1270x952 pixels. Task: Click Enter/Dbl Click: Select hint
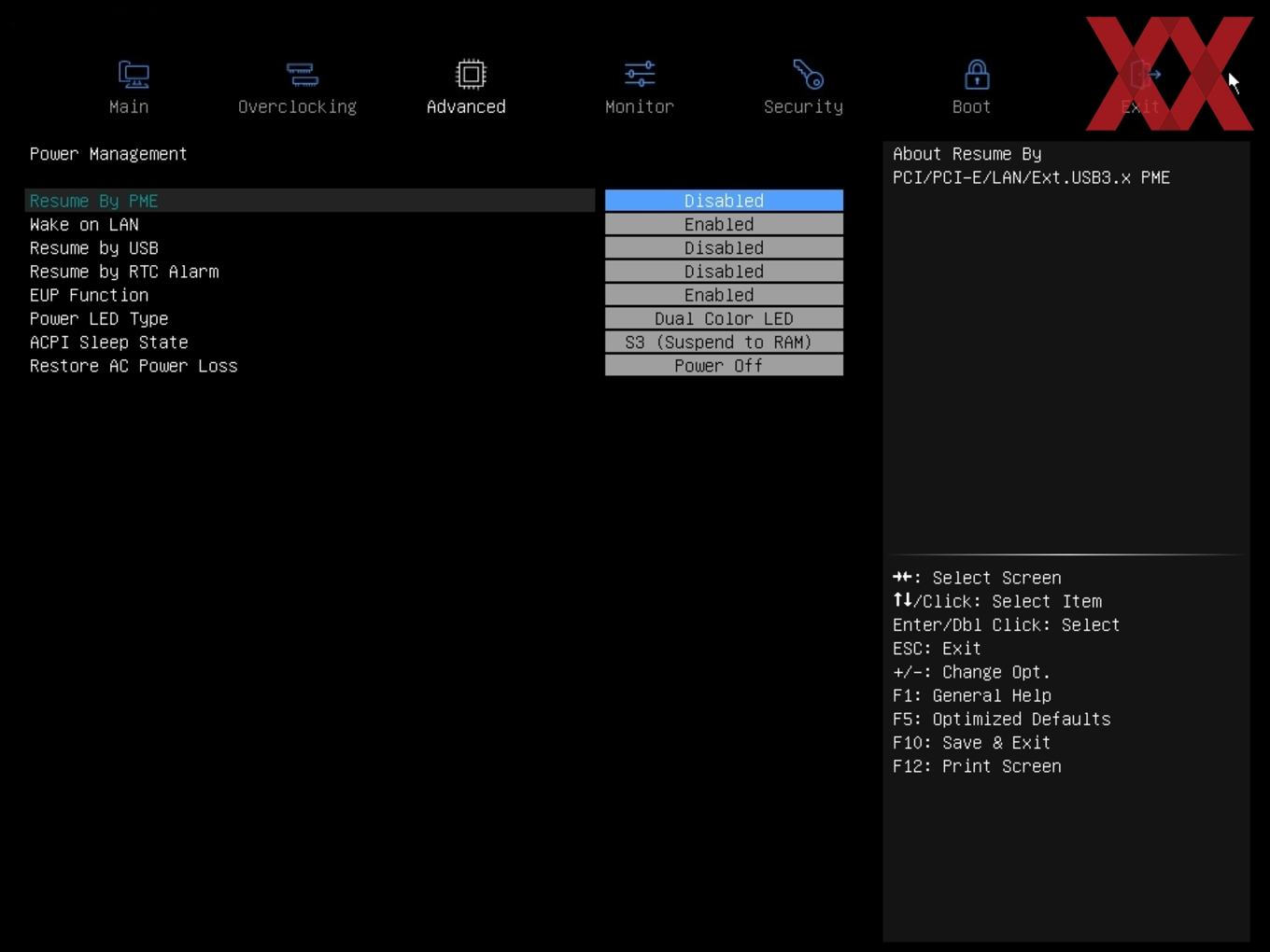(x=1006, y=625)
